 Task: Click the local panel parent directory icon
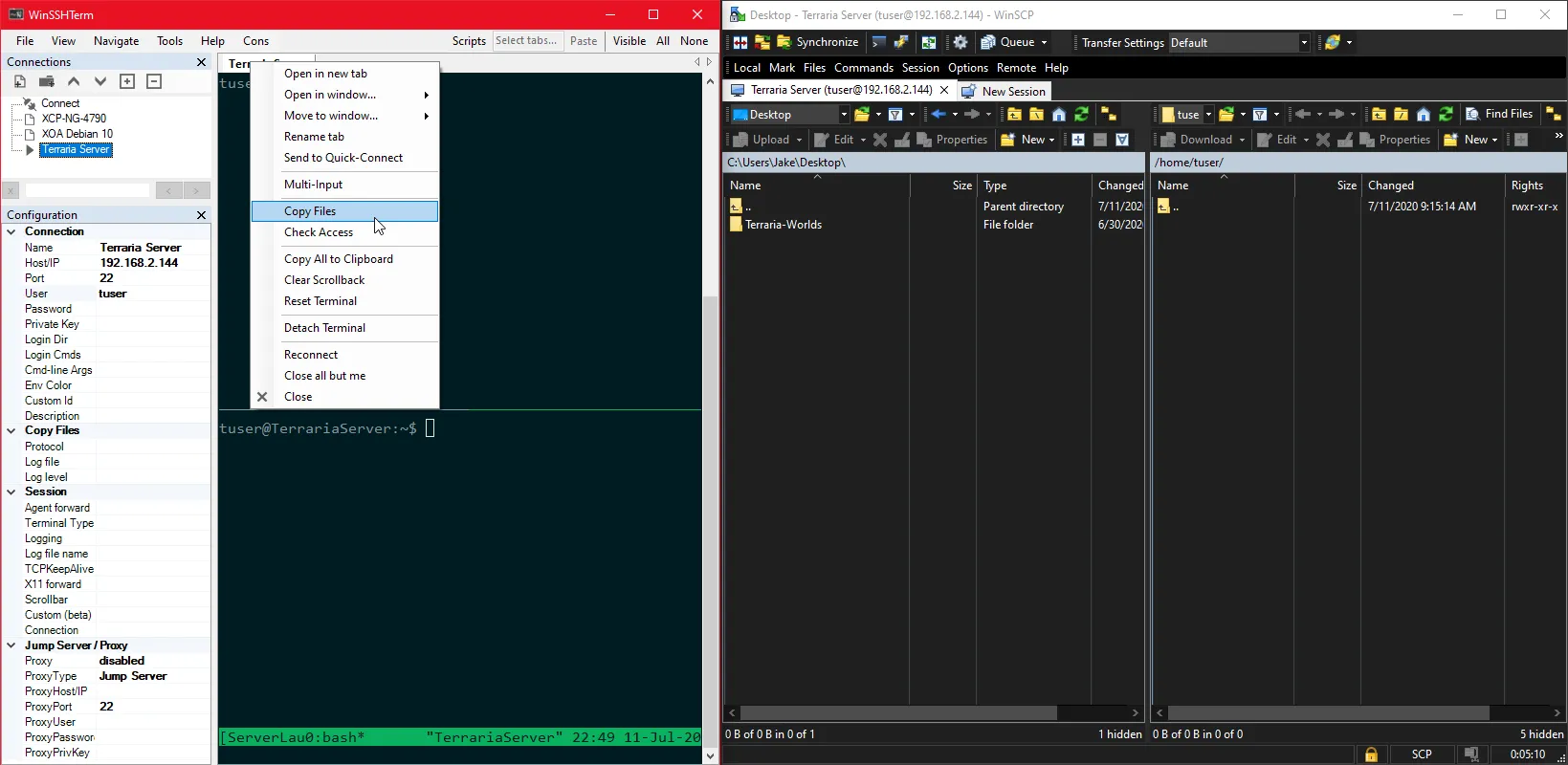[1014, 115]
